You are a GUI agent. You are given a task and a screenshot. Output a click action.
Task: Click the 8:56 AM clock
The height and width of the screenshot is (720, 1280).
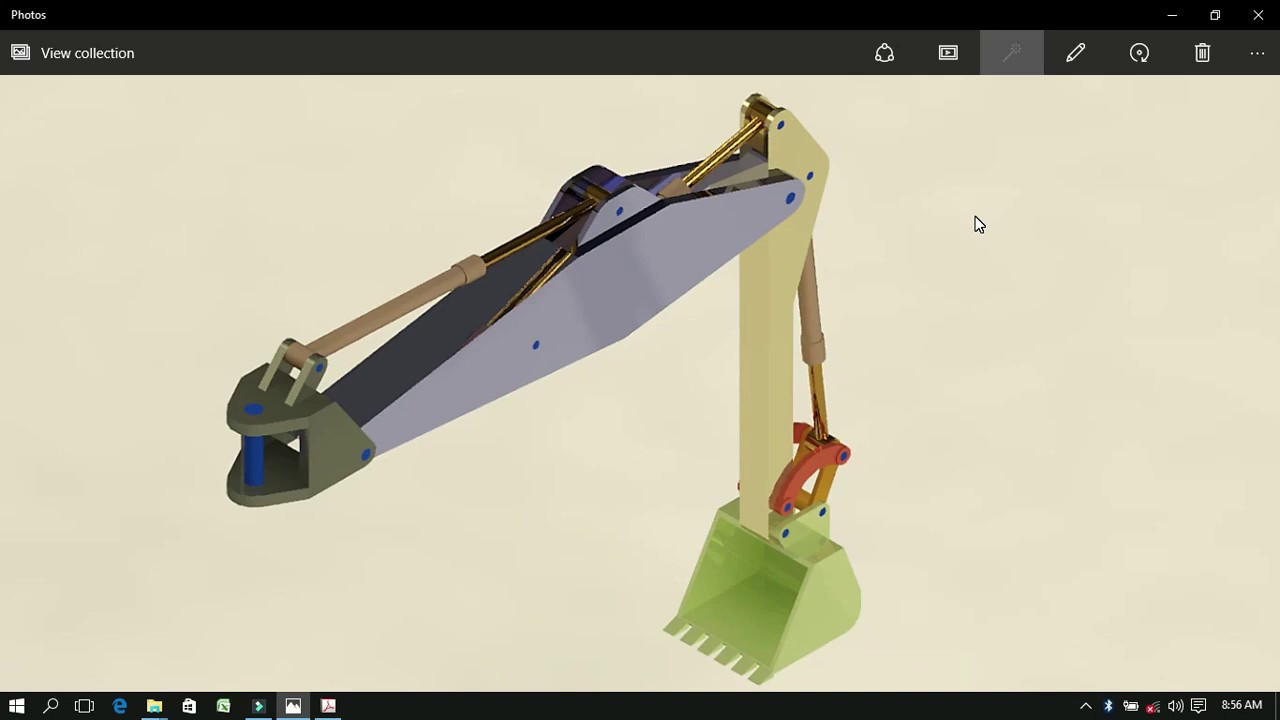coord(1242,705)
